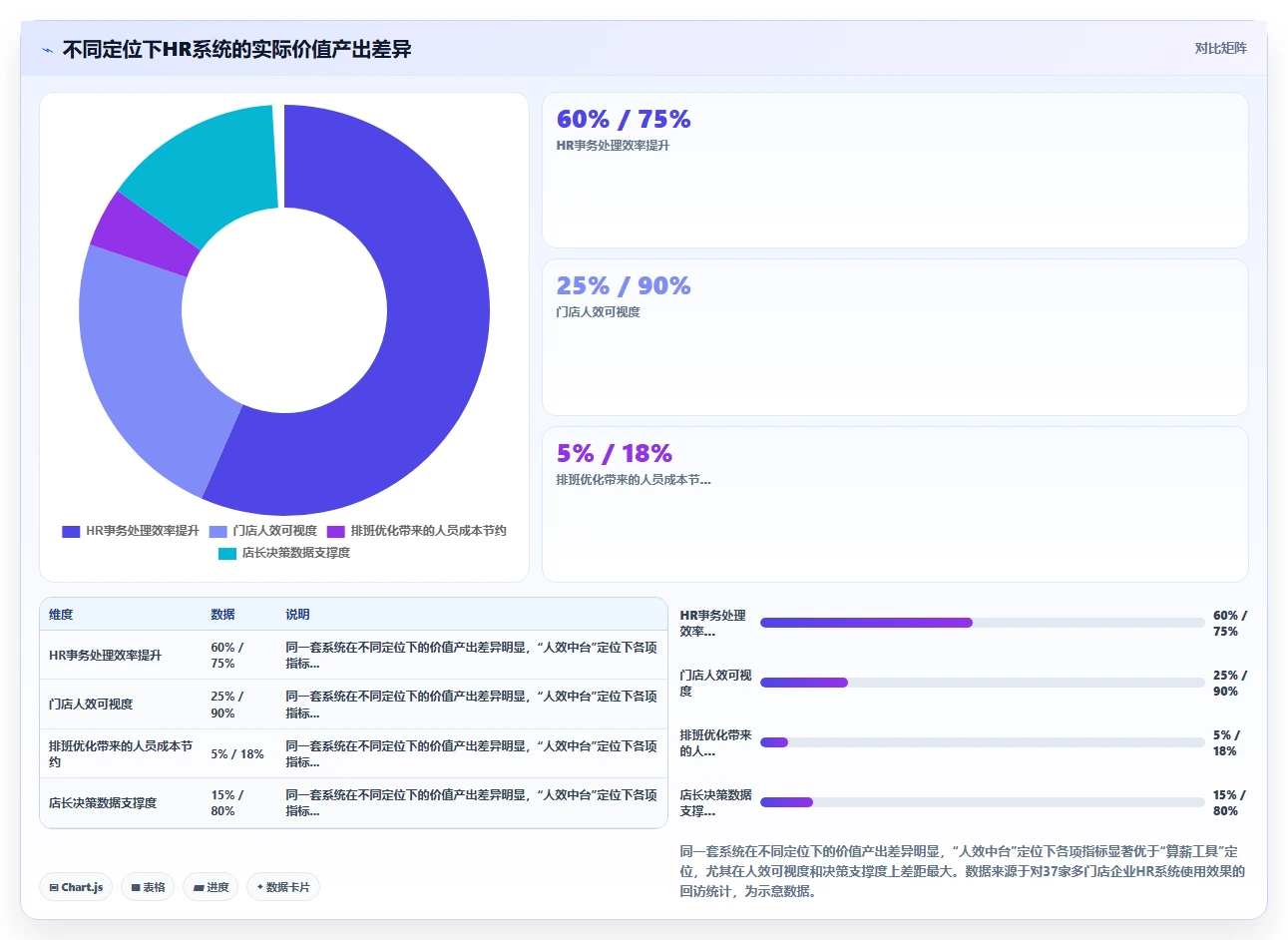Click table cell 排班优化带来的人员成本节约
Viewport: 1288px width, 940px height.
[121, 753]
